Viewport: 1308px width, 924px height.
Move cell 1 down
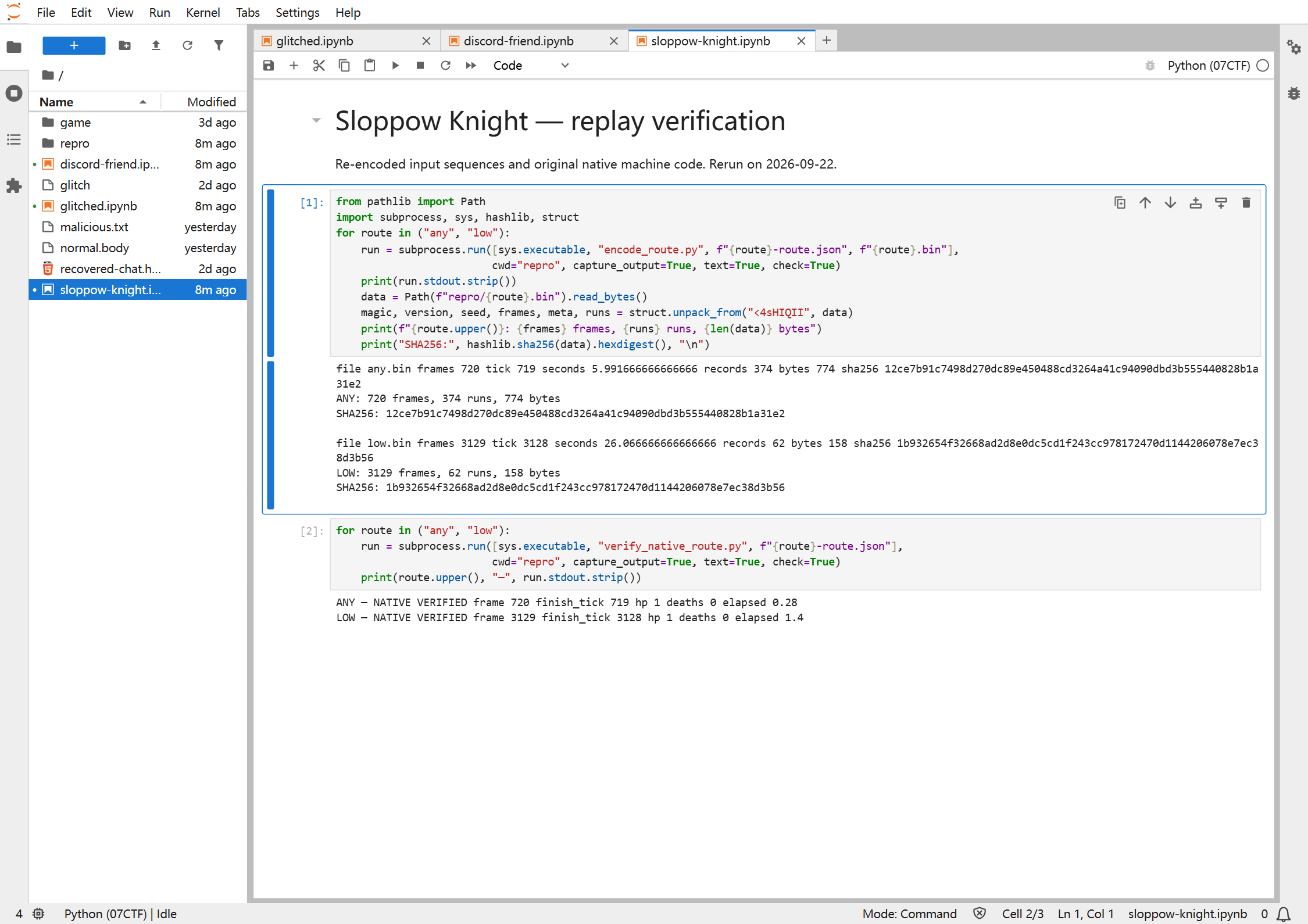[1170, 203]
